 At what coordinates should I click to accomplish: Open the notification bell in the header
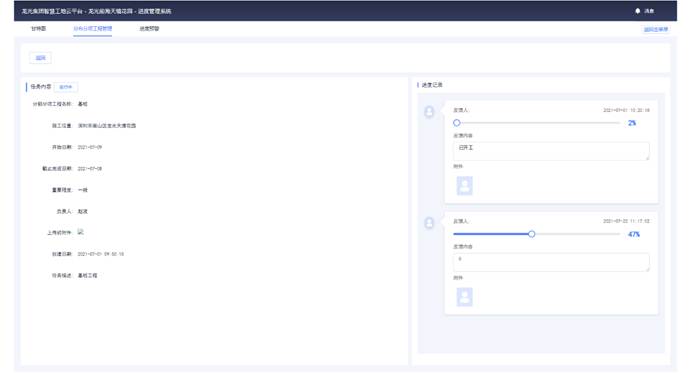pyautogui.click(x=637, y=11)
